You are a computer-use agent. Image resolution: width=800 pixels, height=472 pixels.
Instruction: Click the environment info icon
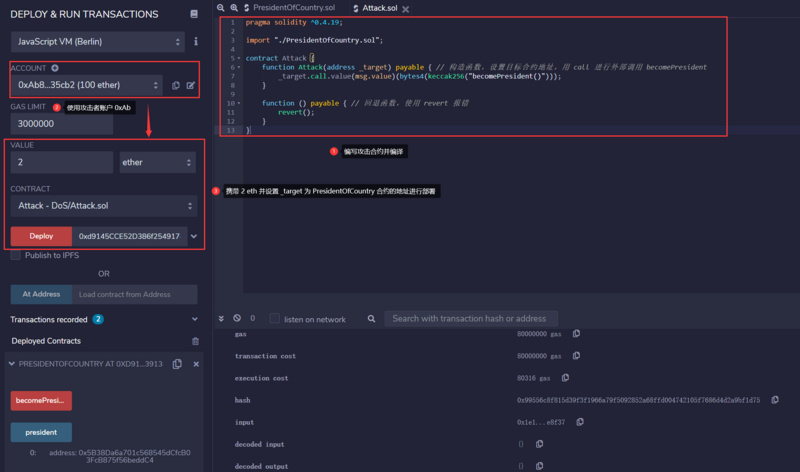point(196,41)
